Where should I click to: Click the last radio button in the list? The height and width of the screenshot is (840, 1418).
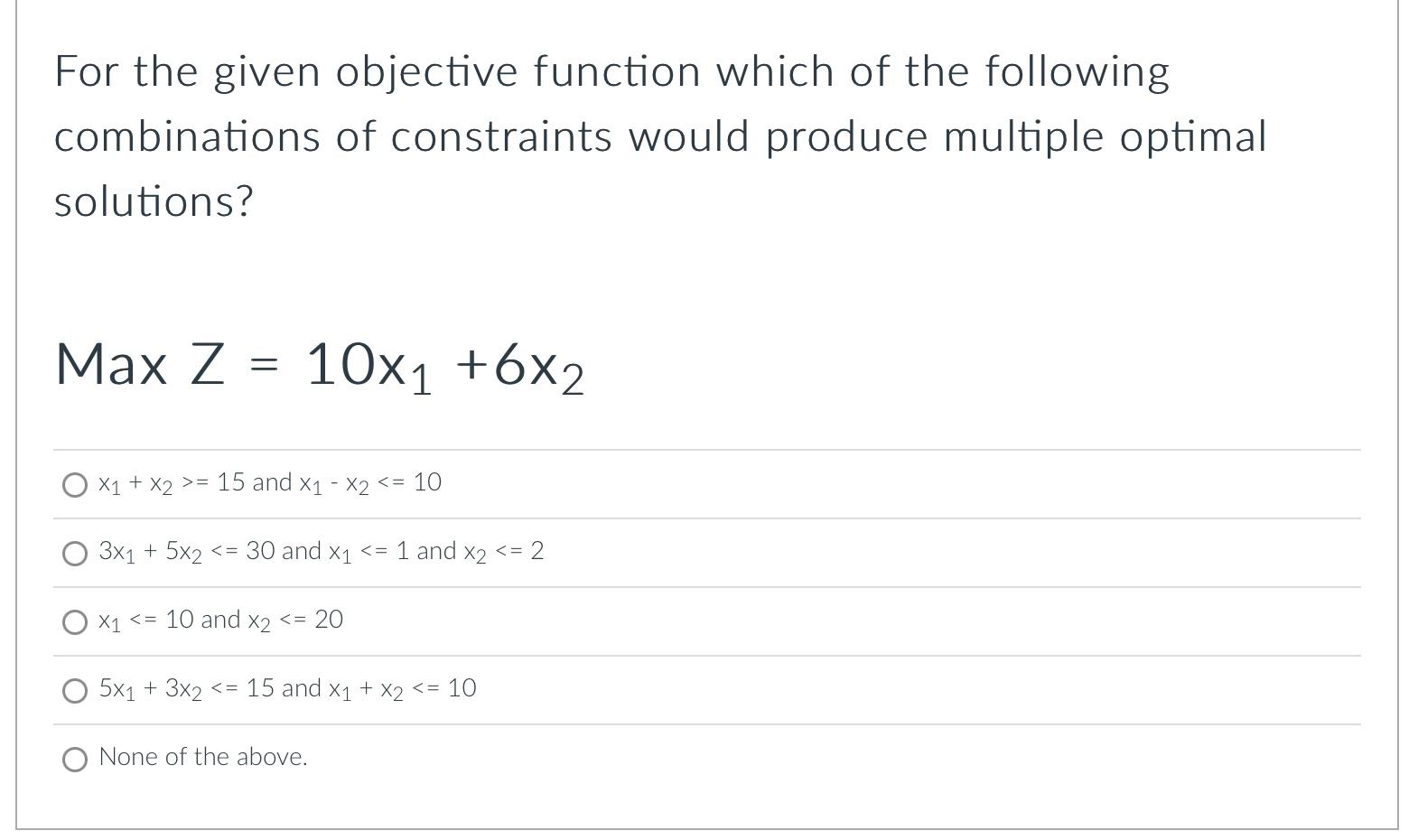(75, 759)
